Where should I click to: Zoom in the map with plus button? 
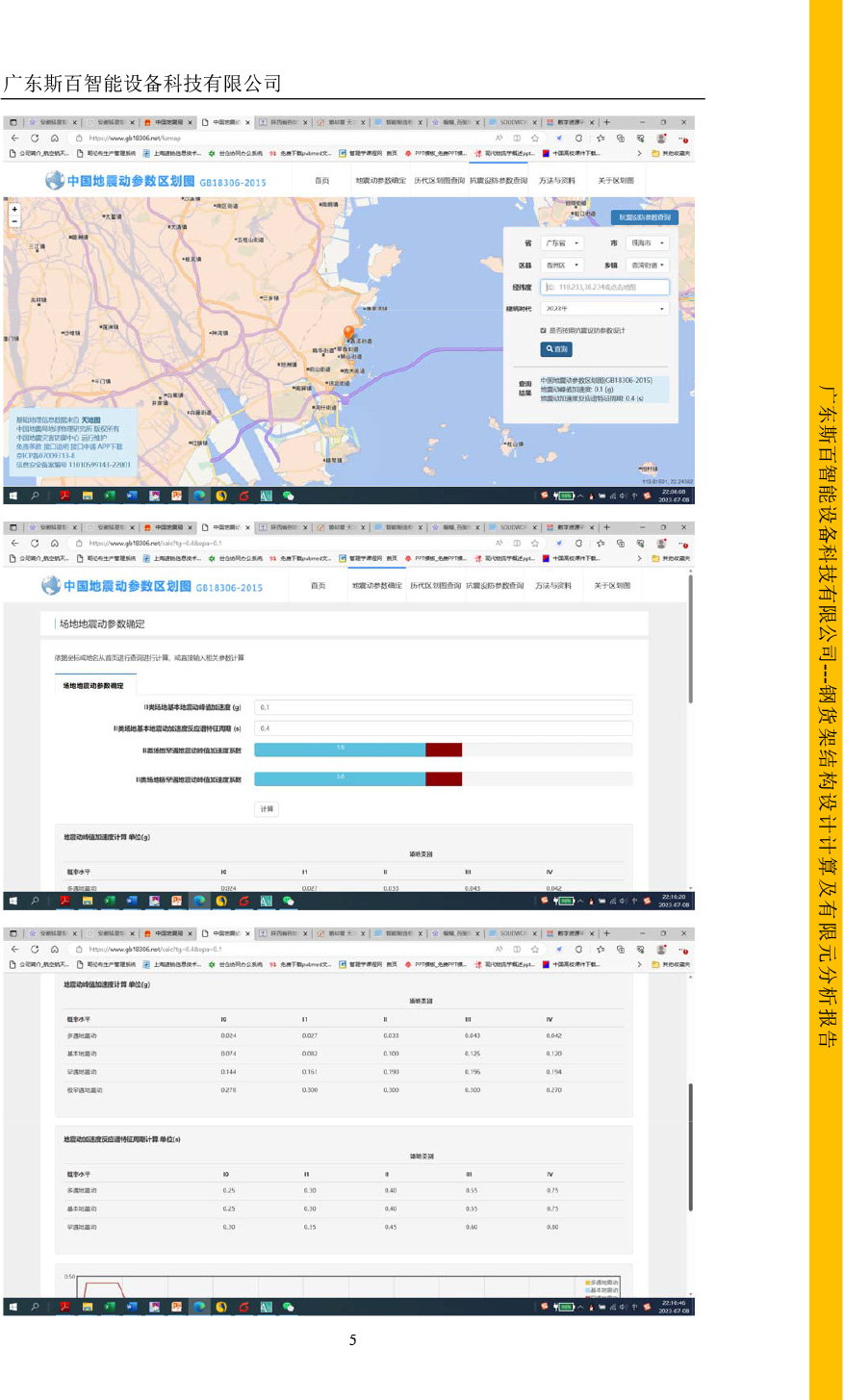pyautogui.click(x=13, y=209)
